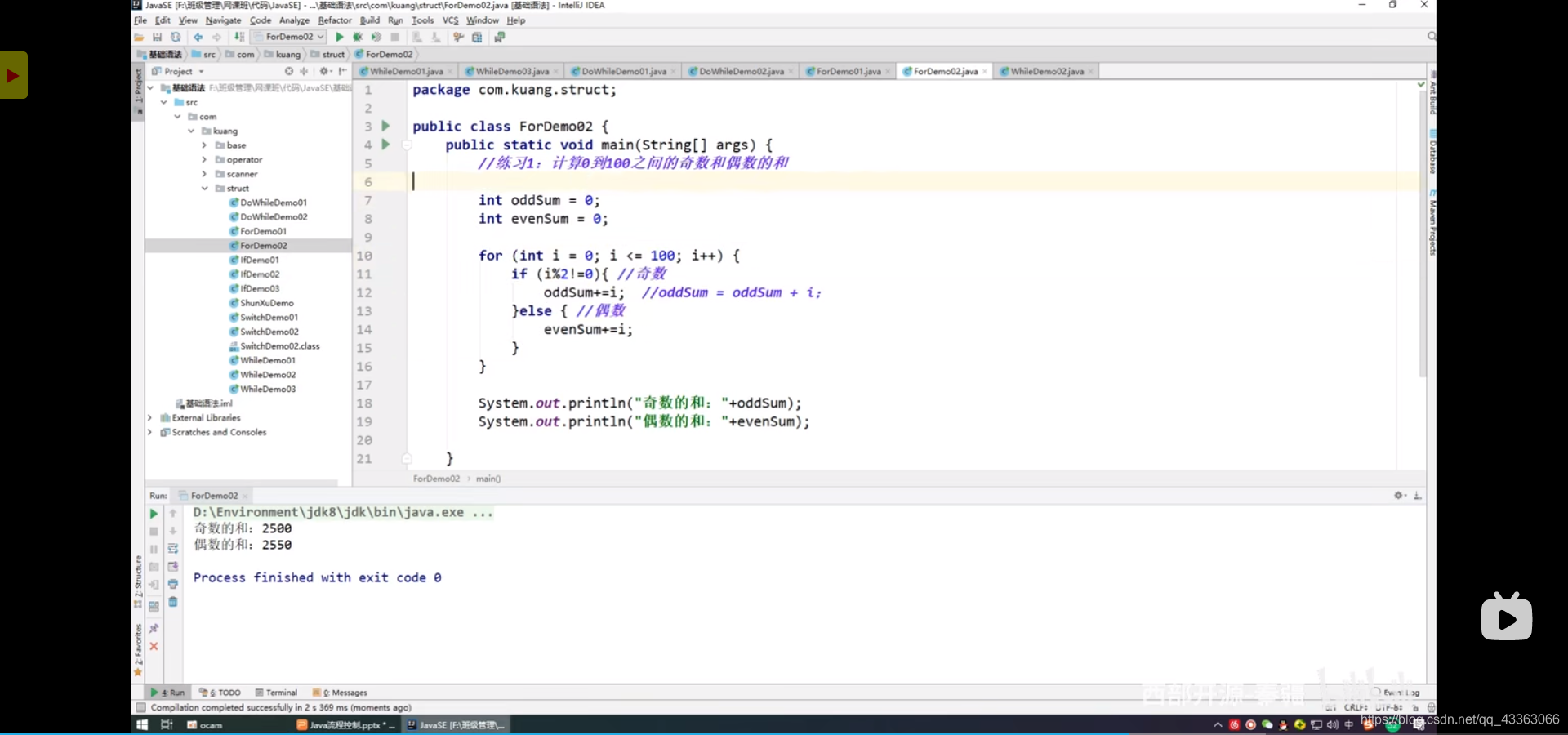Click main() in the editor breadcrumb

[x=488, y=479]
